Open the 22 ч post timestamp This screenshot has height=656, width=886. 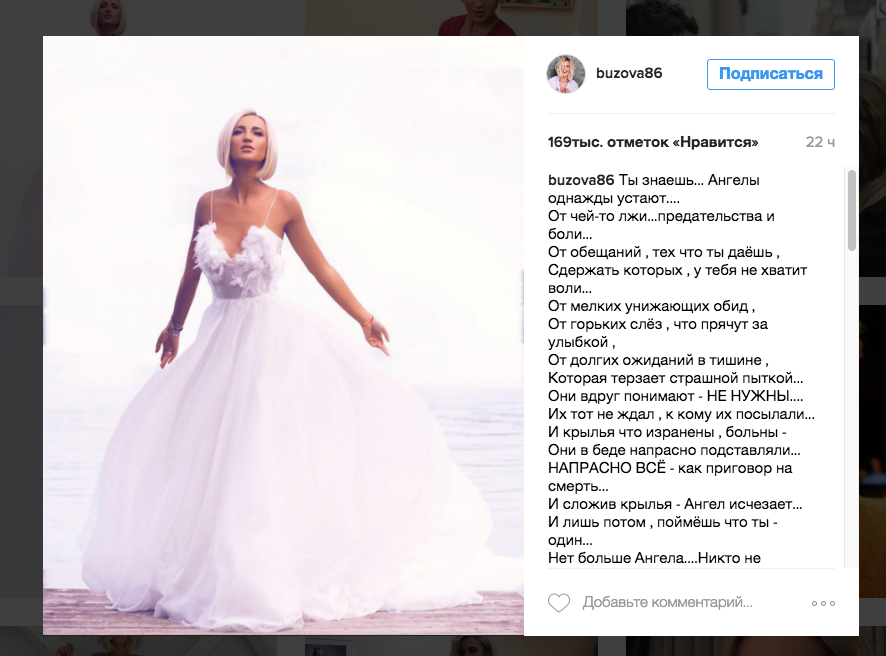click(x=820, y=142)
